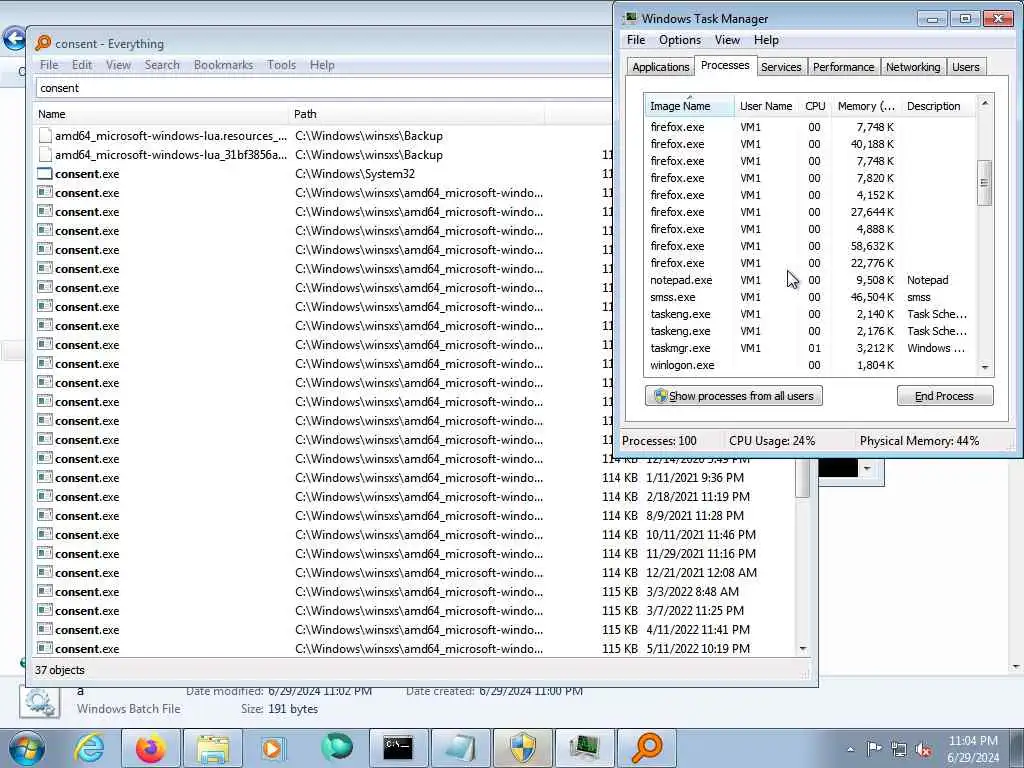Select the taskmgr.exe process row

tap(810, 348)
